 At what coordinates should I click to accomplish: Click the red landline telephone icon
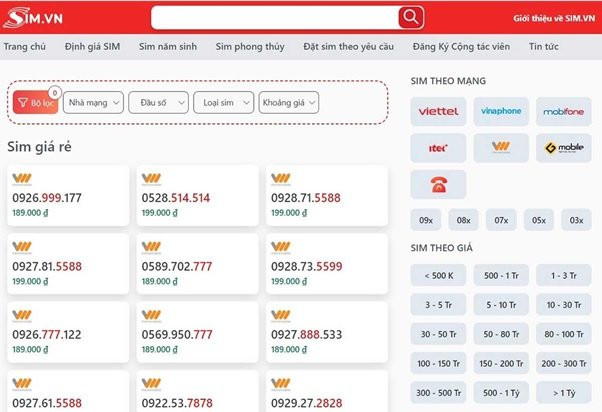click(x=438, y=184)
